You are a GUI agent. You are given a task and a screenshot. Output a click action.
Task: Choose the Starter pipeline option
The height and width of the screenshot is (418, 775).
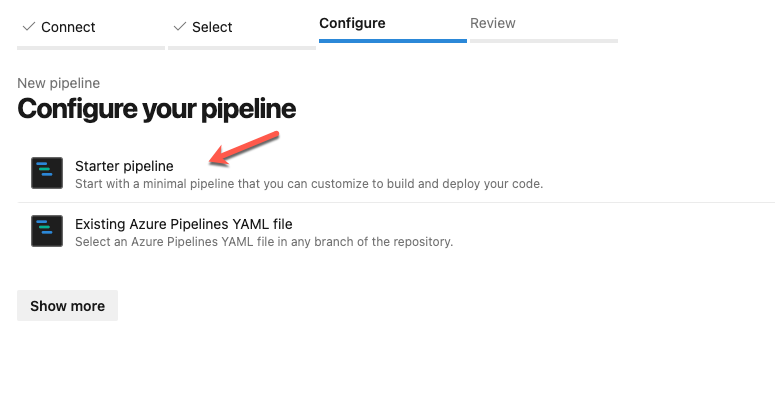396,173
